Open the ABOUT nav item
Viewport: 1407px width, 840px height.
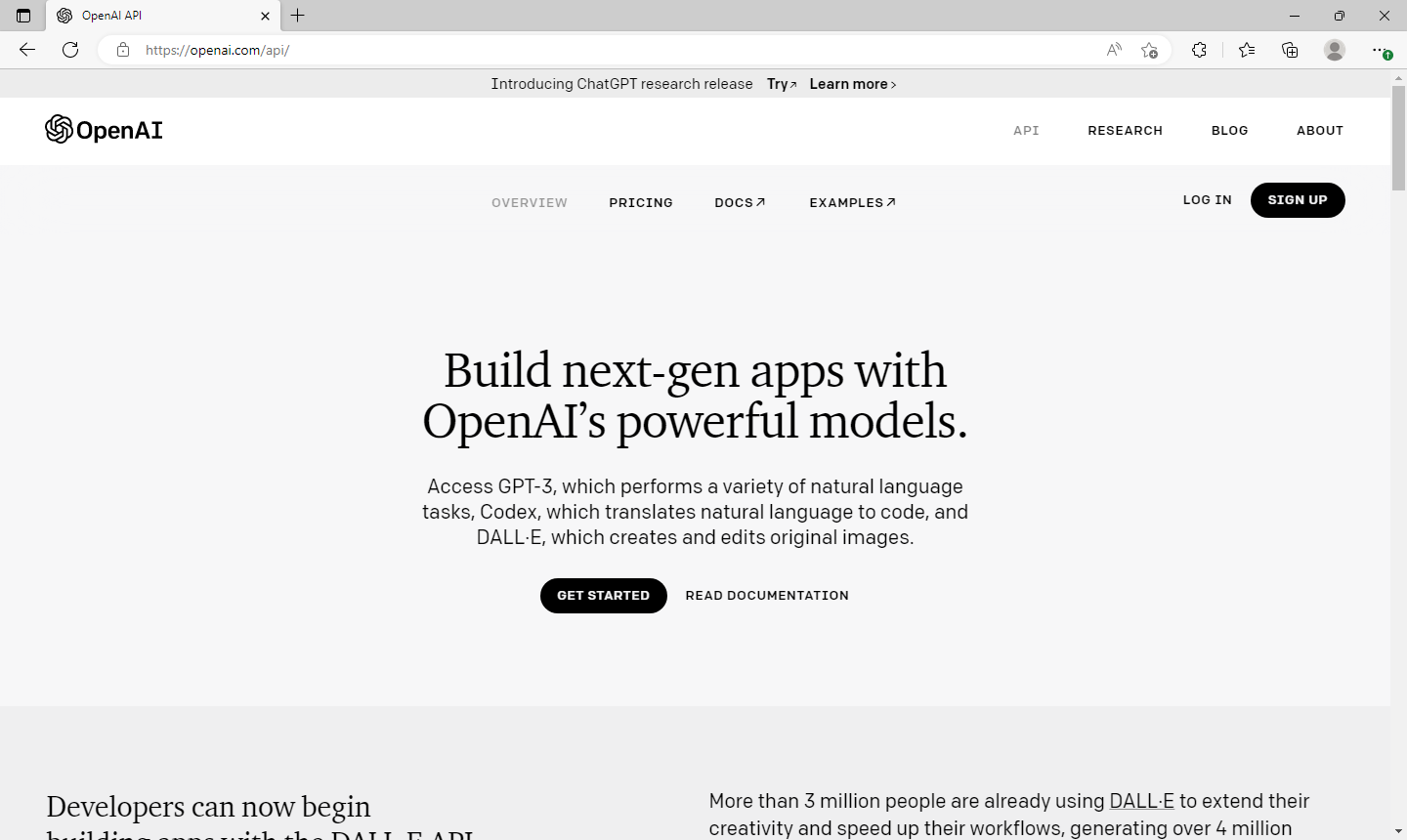[x=1320, y=130]
